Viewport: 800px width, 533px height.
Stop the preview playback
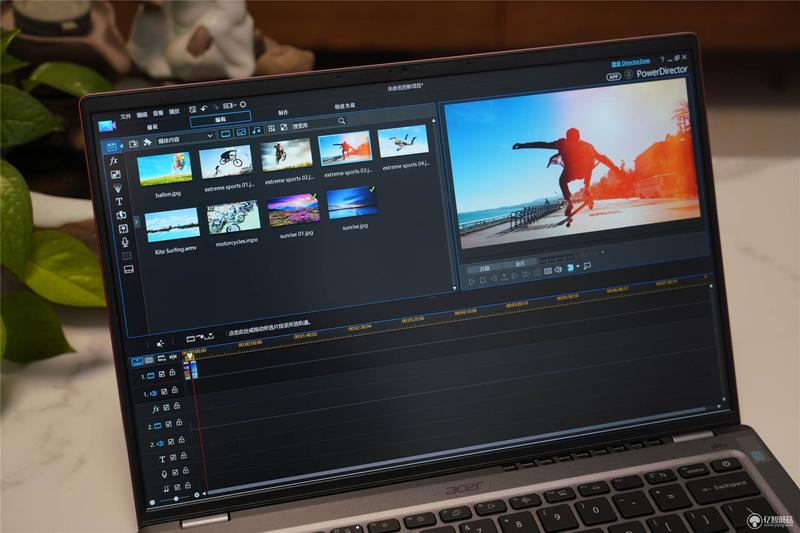483,280
